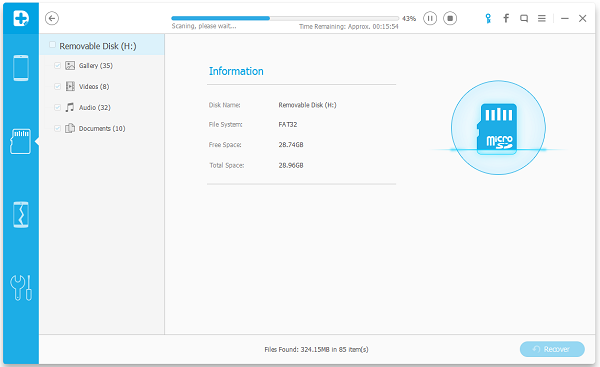600x367 pixels.
Task: Toggle Removable Disk (H:) checkbox
Action: pyautogui.click(x=52, y=45)
